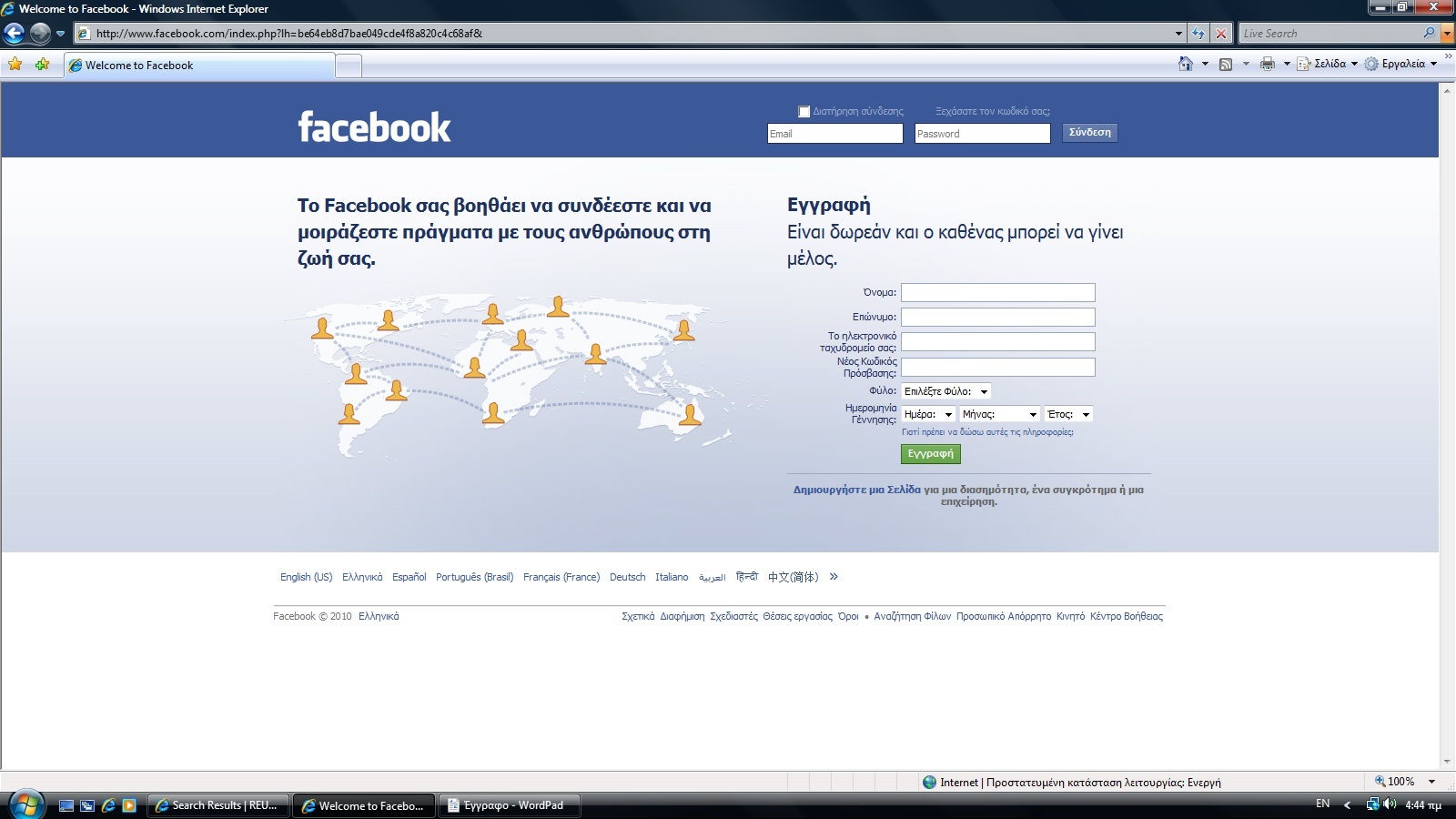The width and height of the screenshot is (1456, 819).
Task: Switch language to English (US)
Action: [x=306, y=577]
